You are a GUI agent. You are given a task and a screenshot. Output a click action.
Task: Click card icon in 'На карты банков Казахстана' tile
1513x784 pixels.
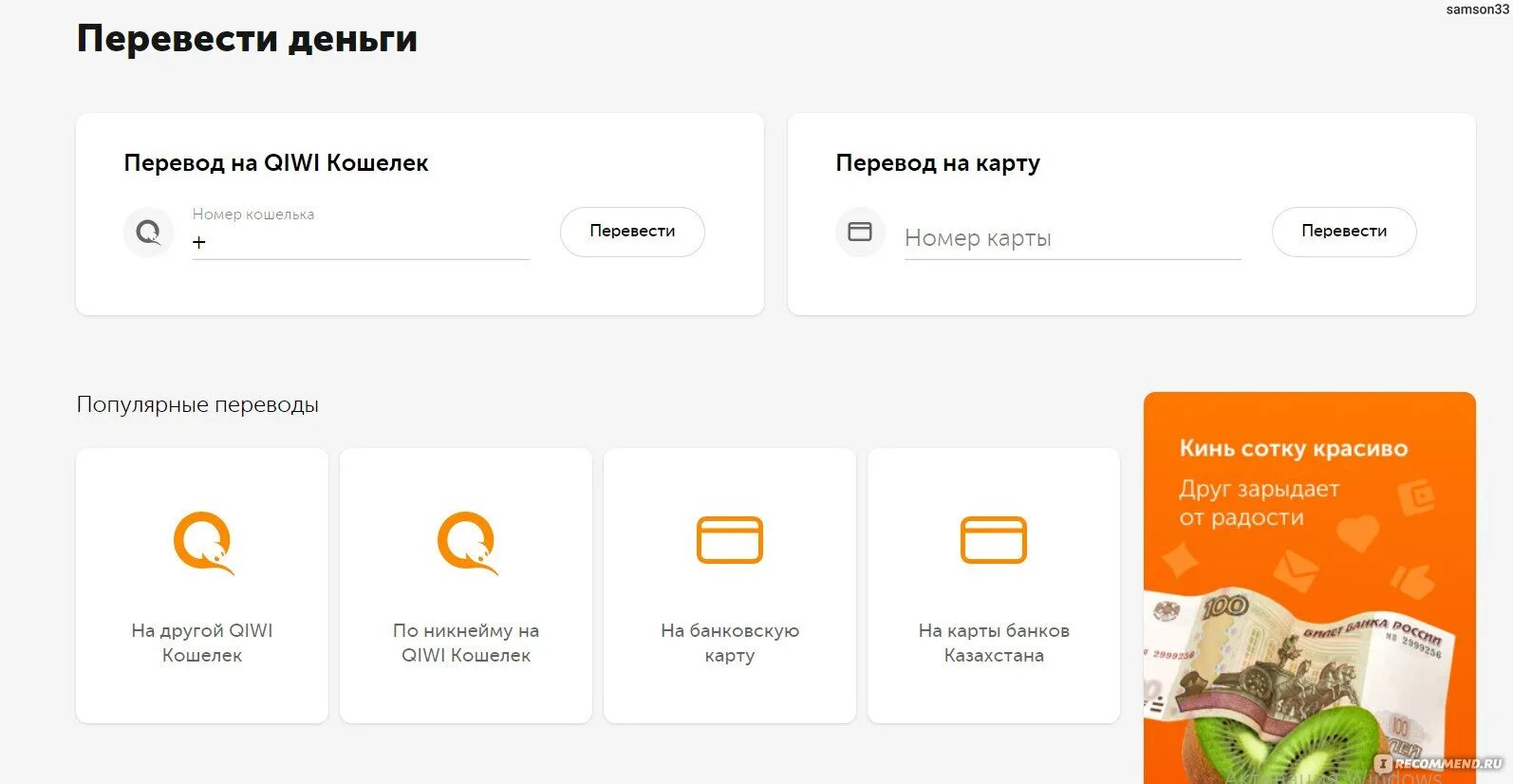click(x=994, y=540)
